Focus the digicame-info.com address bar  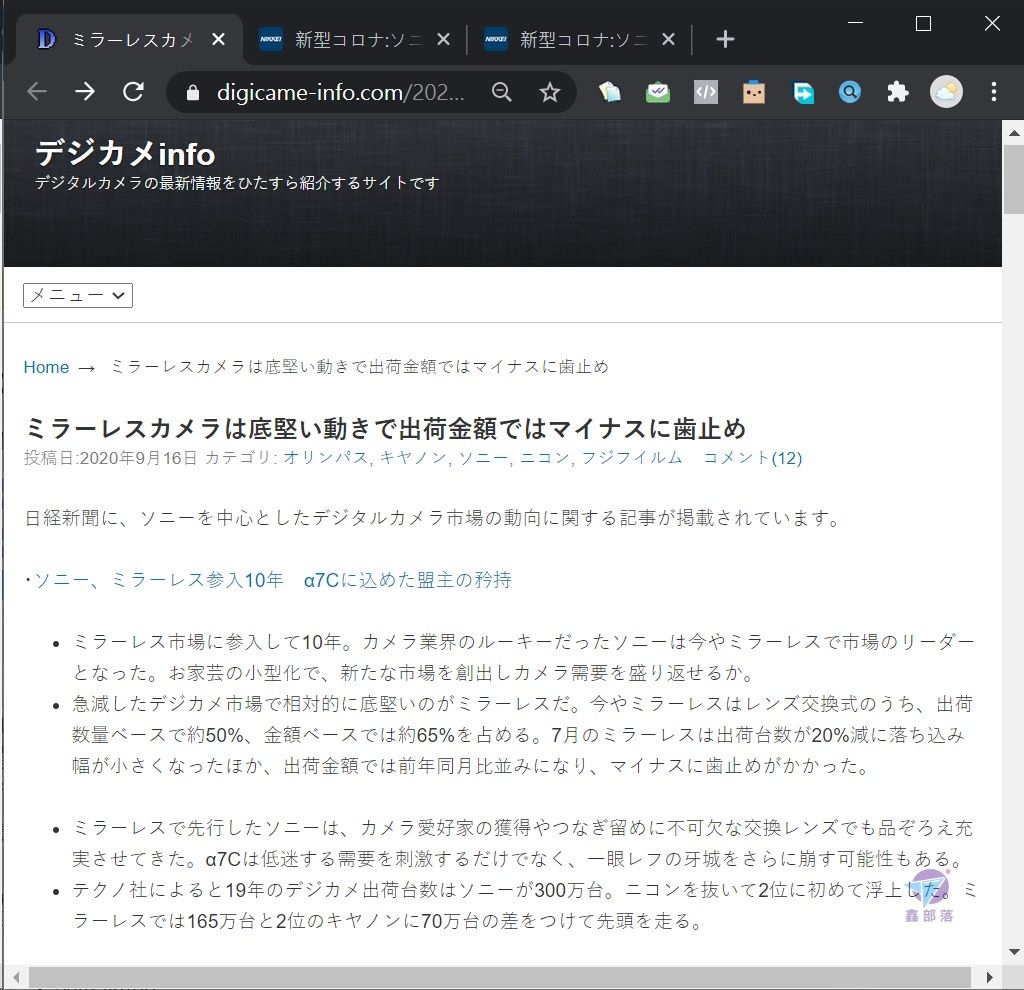coord(340,93)
